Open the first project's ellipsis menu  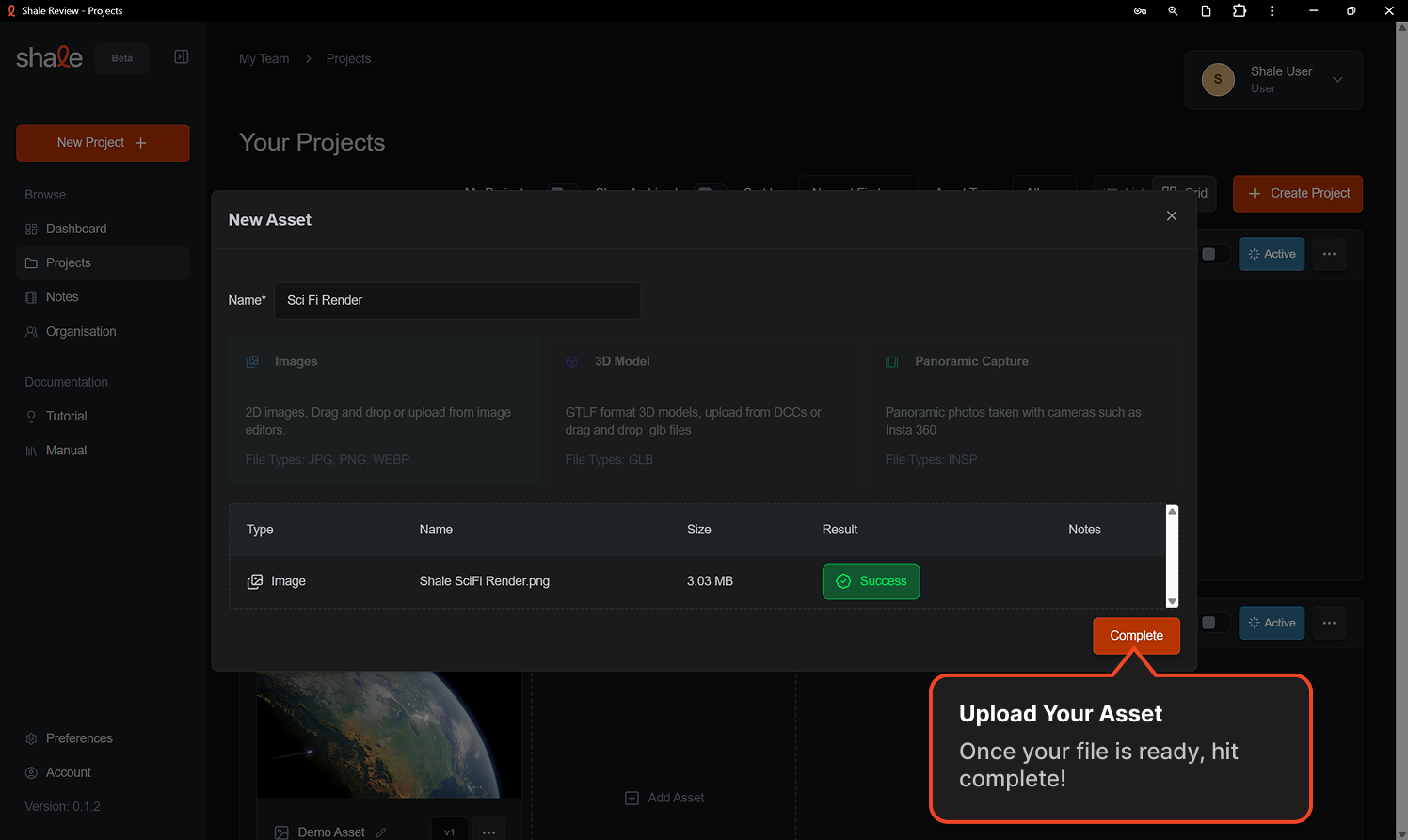click(x=1329, y=254)
